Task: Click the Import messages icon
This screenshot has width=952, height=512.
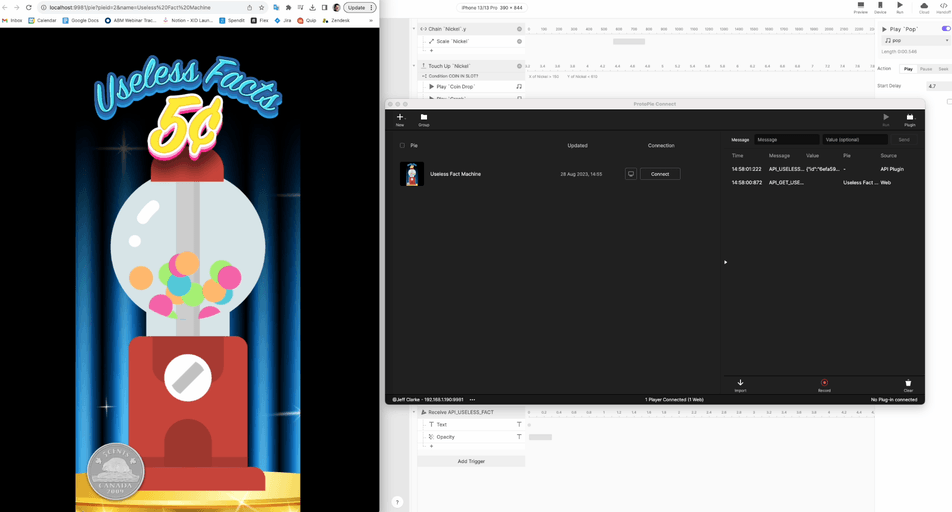Action: [x=740, y=385]
